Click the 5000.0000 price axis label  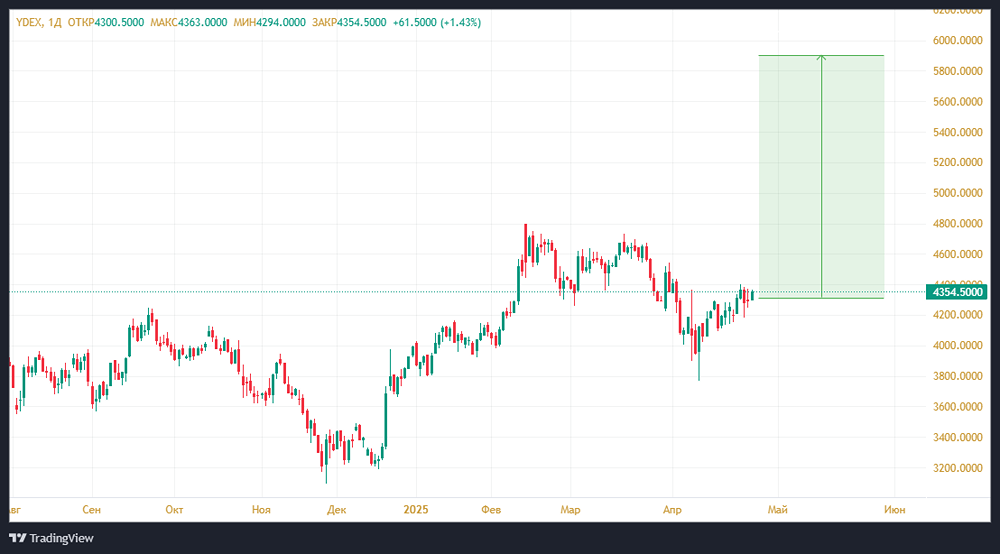tap(957, 193)
